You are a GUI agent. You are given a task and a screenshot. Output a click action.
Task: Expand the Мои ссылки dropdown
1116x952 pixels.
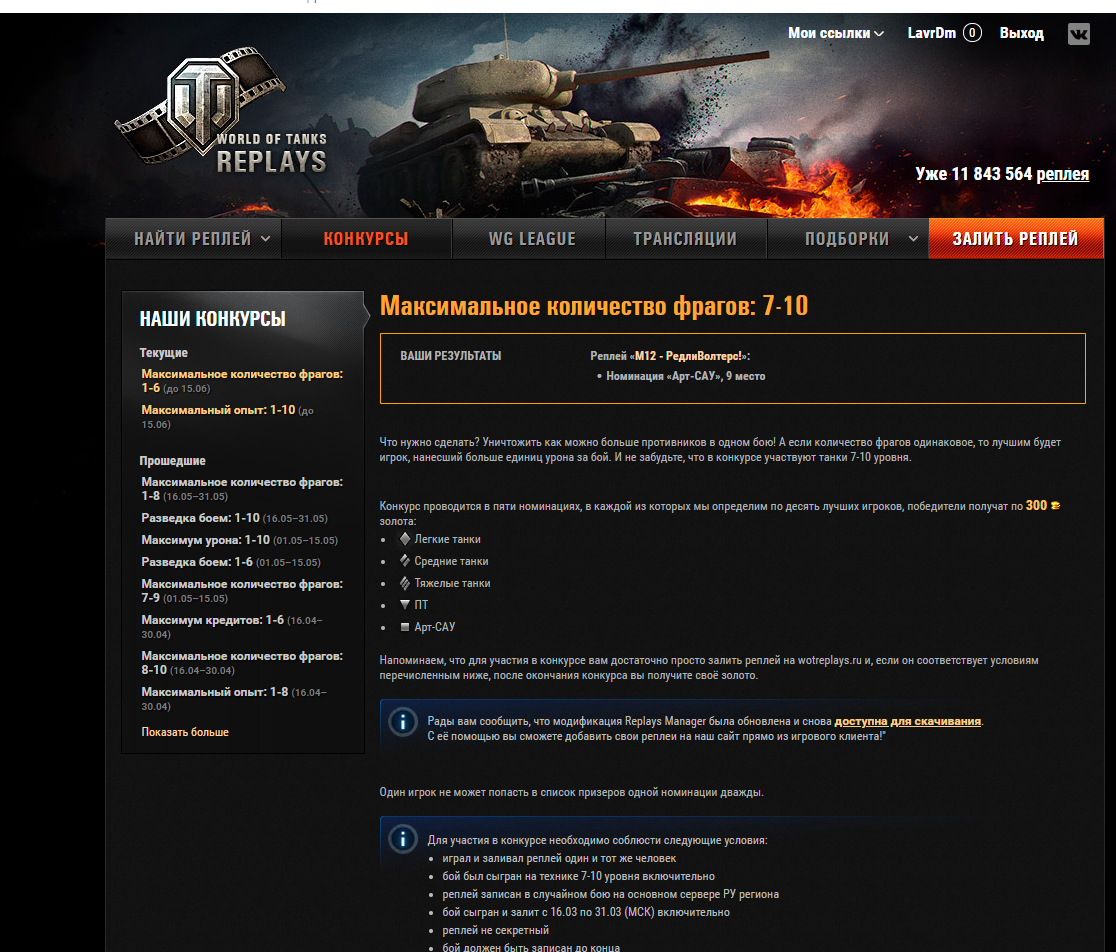tap(836, 33)
